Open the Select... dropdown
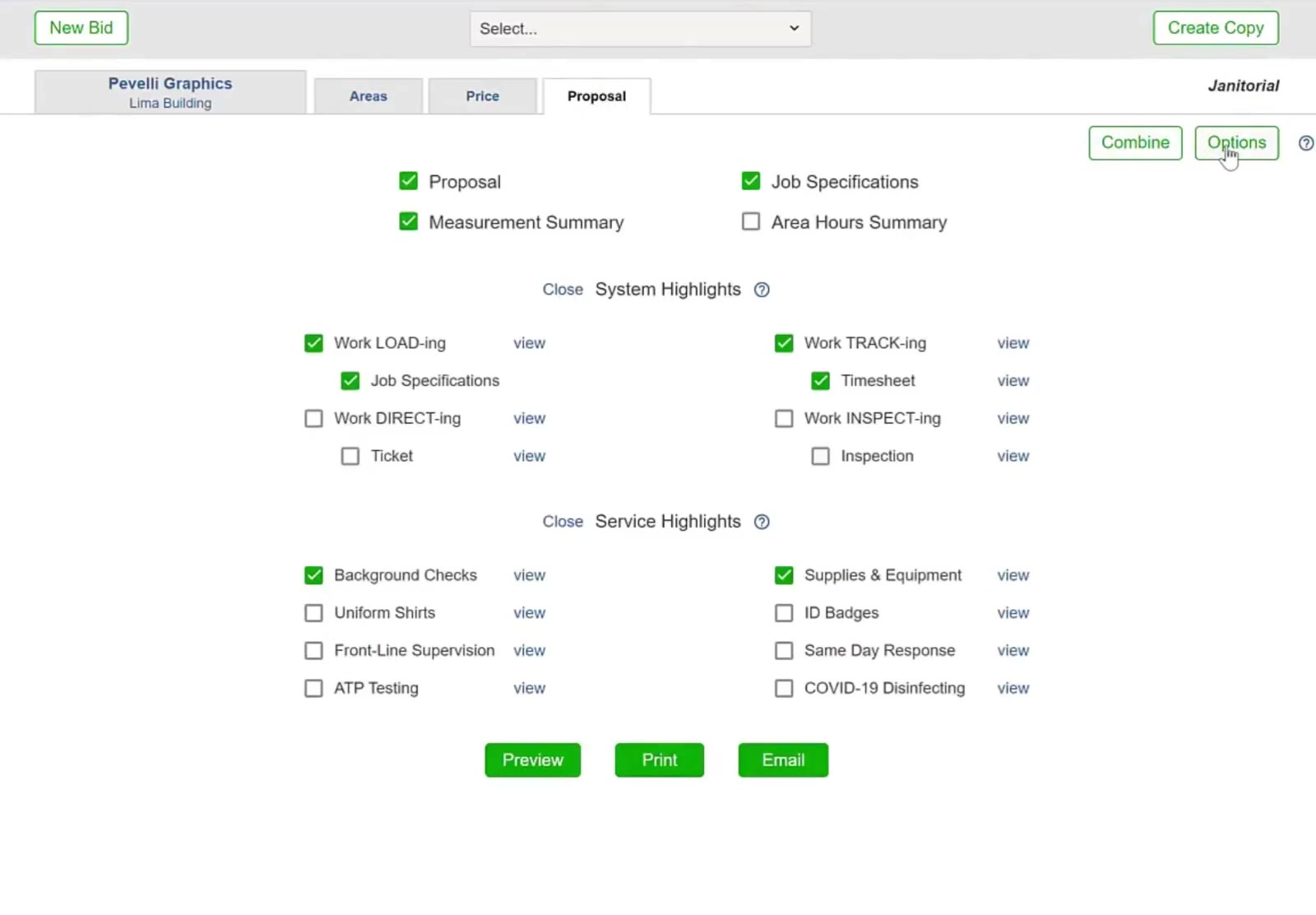 (x=640, y=29)
